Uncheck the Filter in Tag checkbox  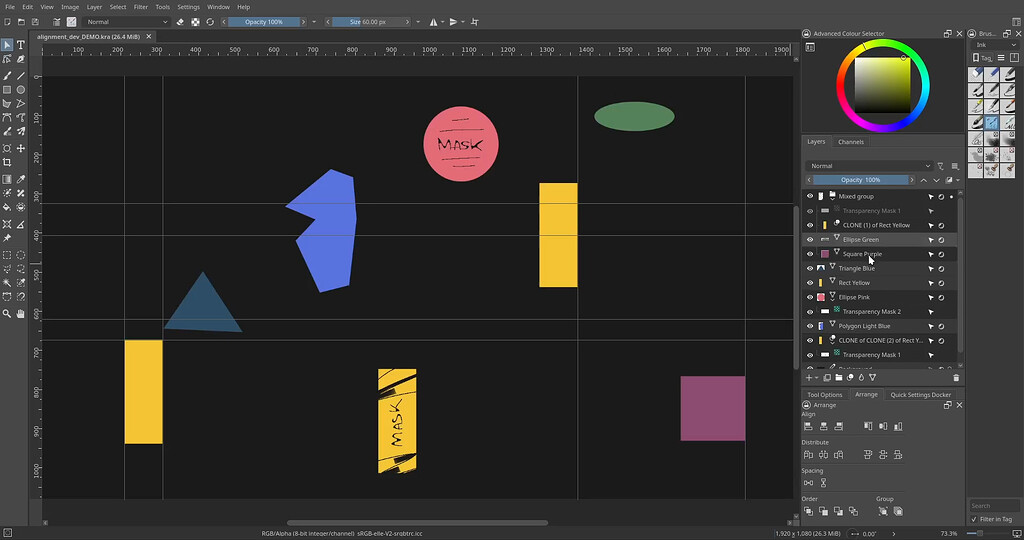pos(974,519)
